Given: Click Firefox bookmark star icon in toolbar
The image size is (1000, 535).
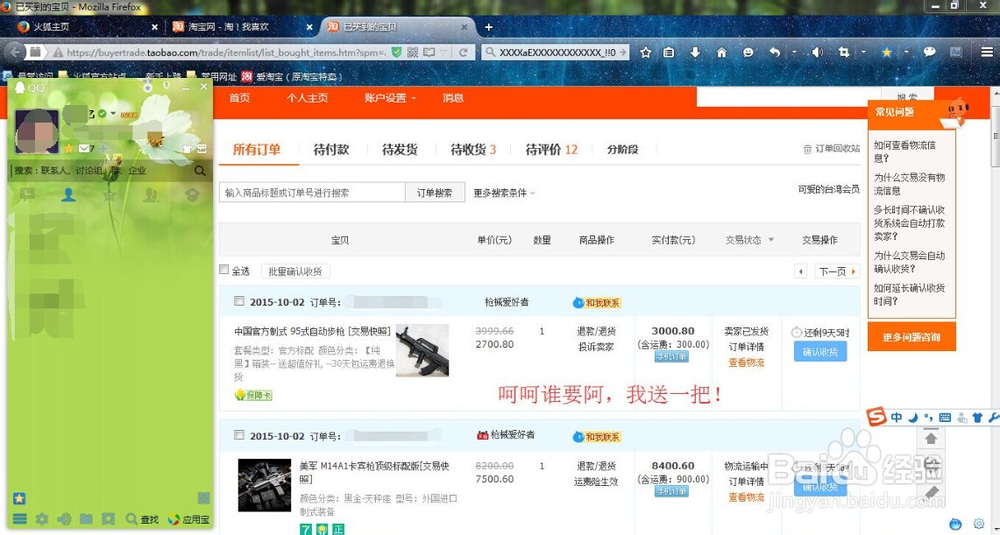Looking at the screenshot, I should (645, 52).
